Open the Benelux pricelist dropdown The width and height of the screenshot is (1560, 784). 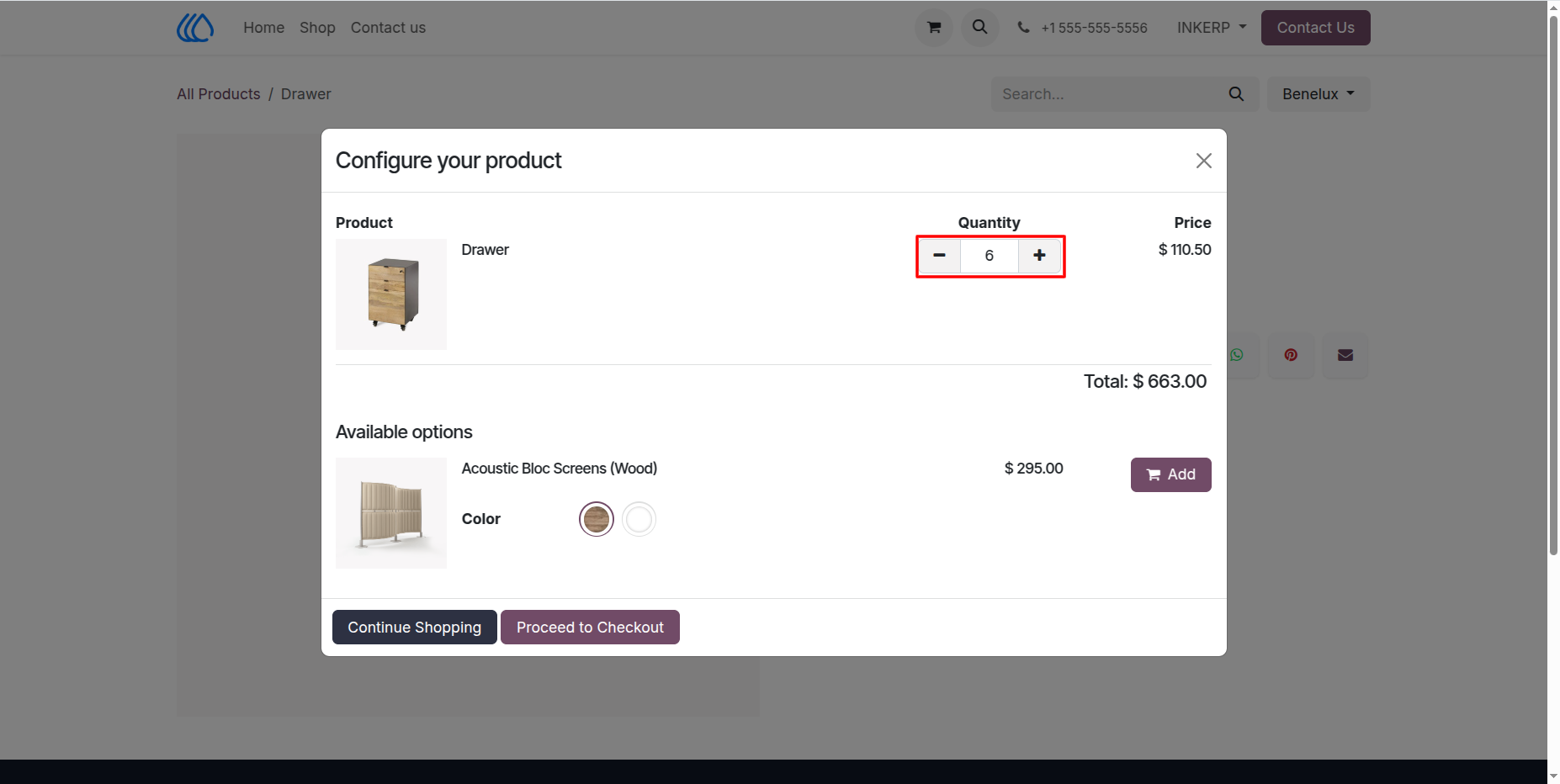coord(1319,94)
